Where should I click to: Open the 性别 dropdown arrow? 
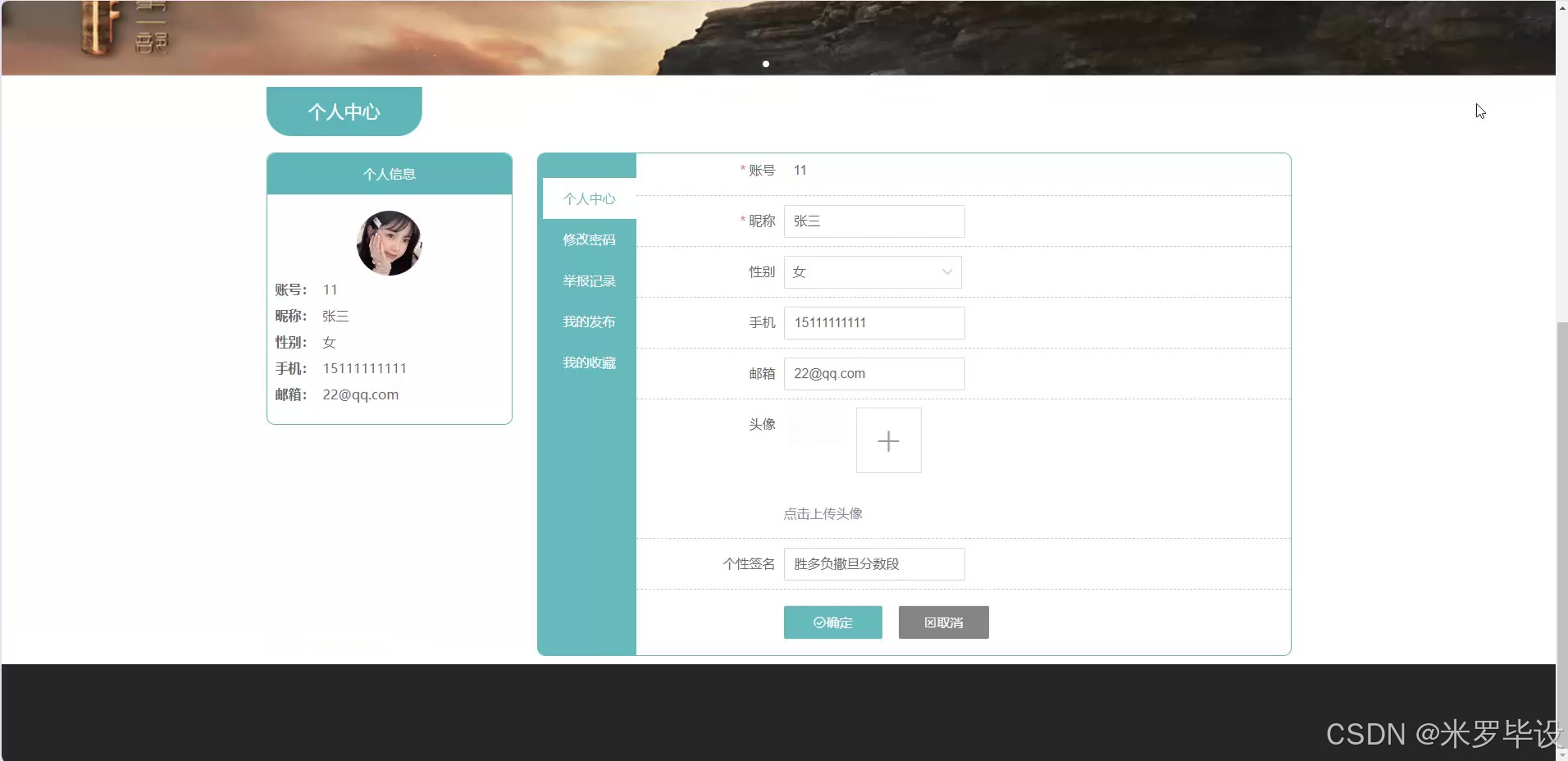click(x=947, y=272)
